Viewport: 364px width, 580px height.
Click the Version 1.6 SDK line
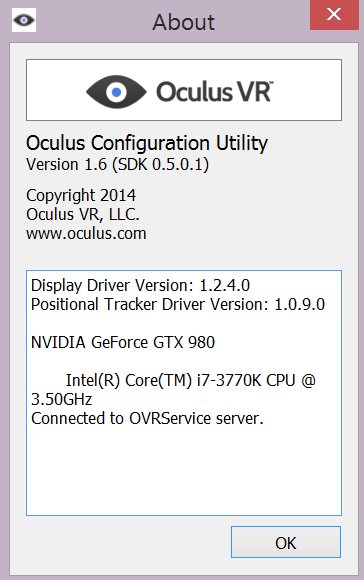(x=117, y=164)
